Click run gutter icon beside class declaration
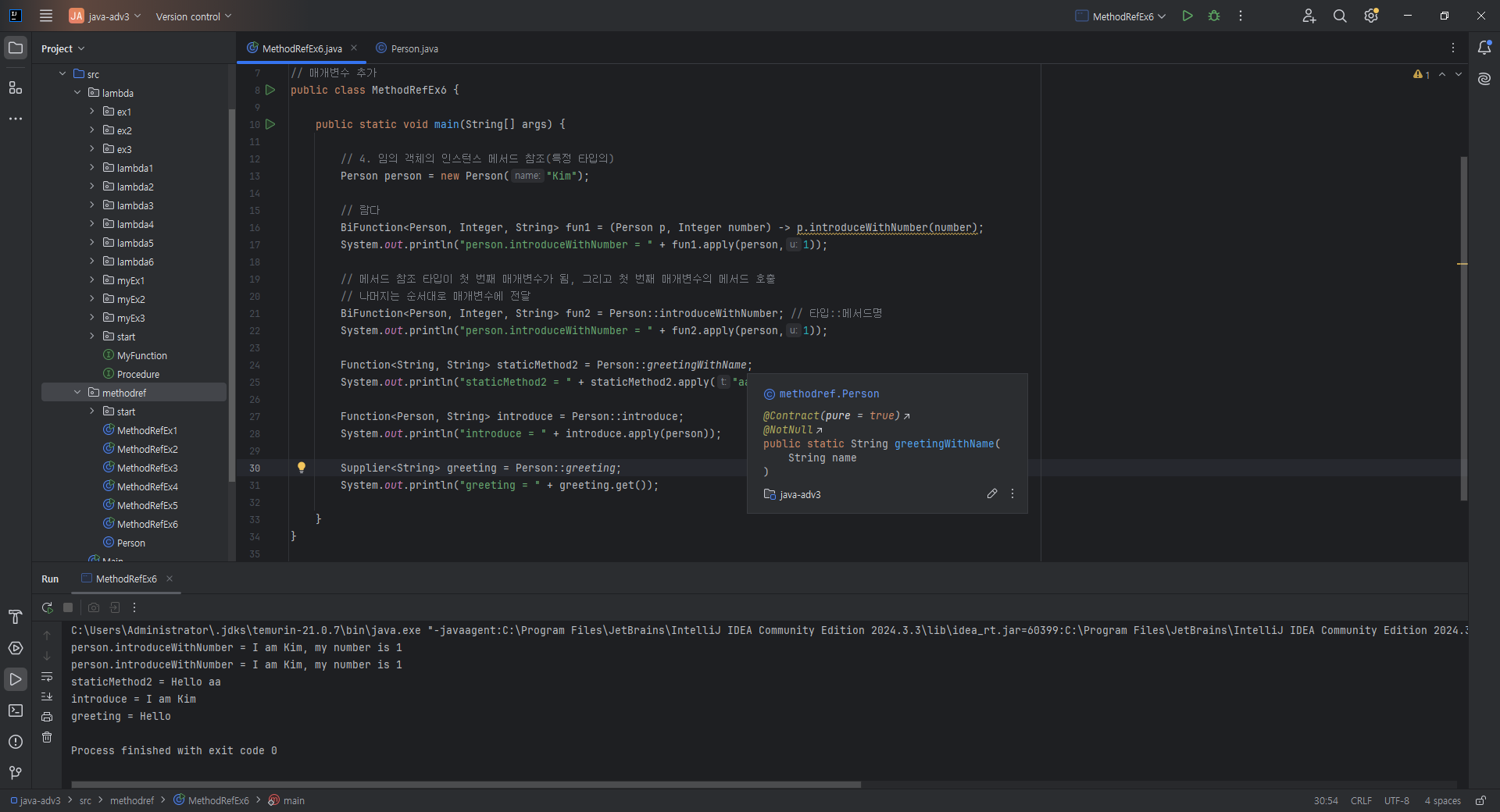The width and height of the screenshot is (1500, 812). [x=270, y=90]
